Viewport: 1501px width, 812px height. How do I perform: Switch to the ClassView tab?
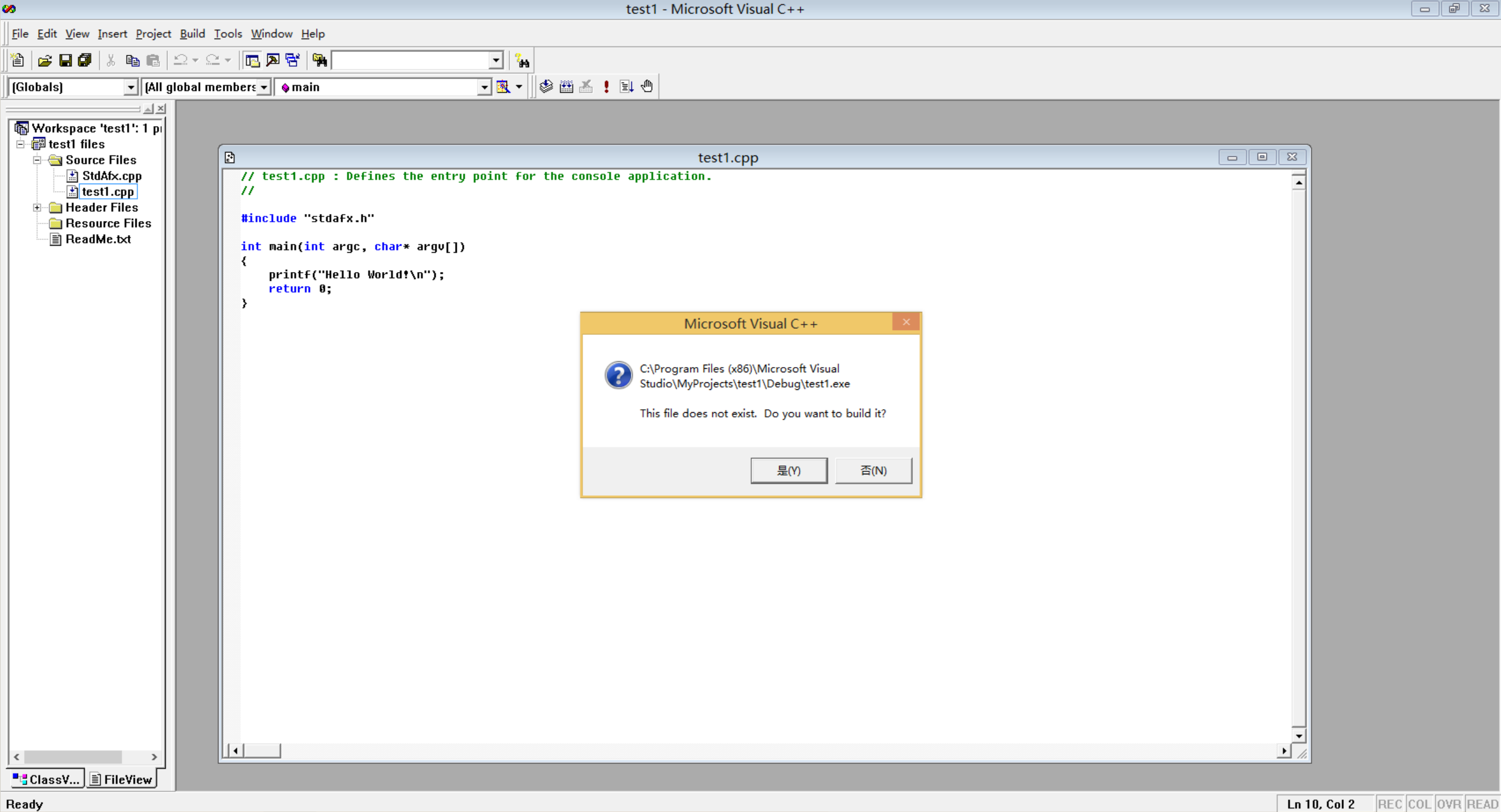tap(46, 779)
